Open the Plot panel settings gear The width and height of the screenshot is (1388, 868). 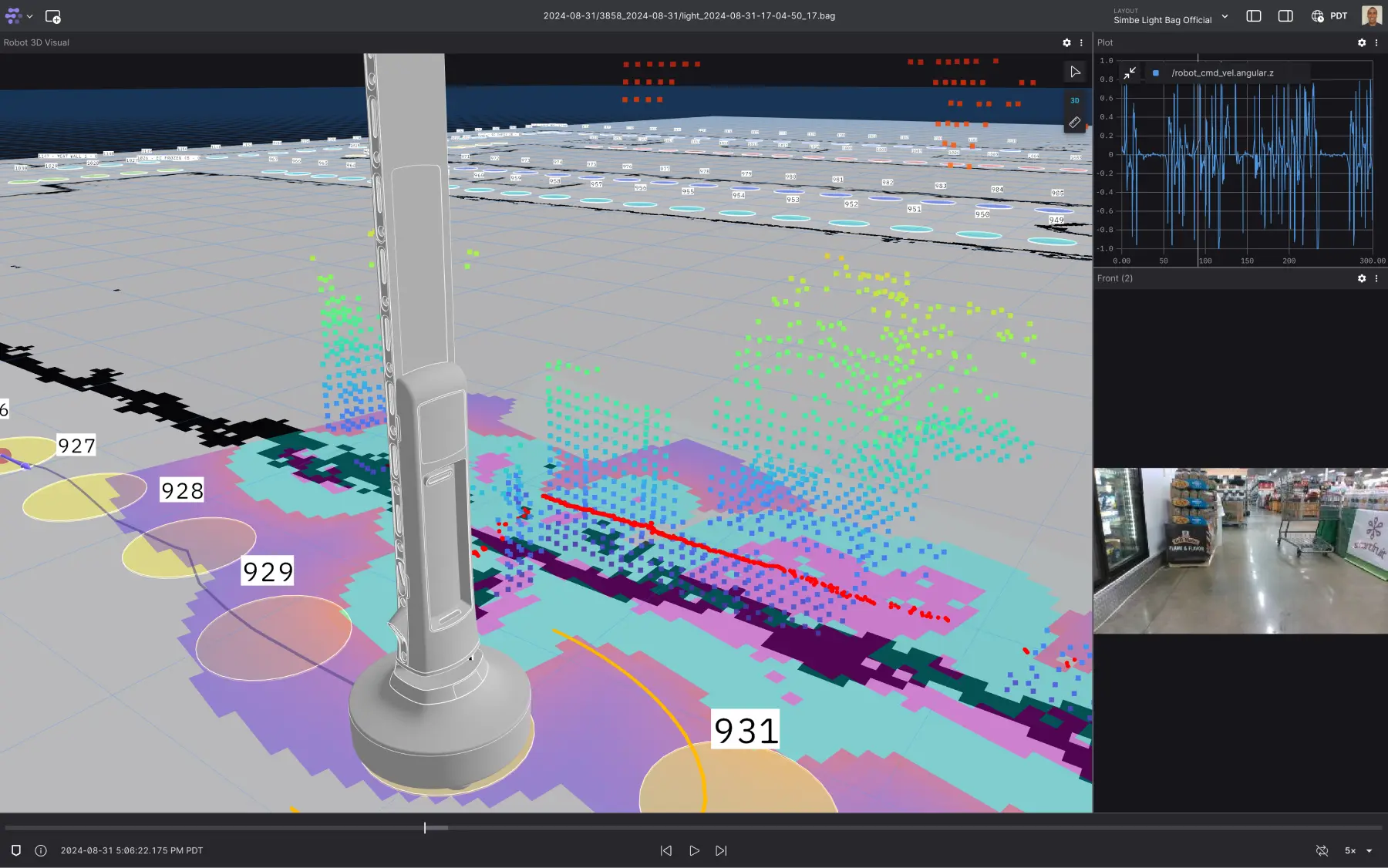click(x=1363, y=42)
